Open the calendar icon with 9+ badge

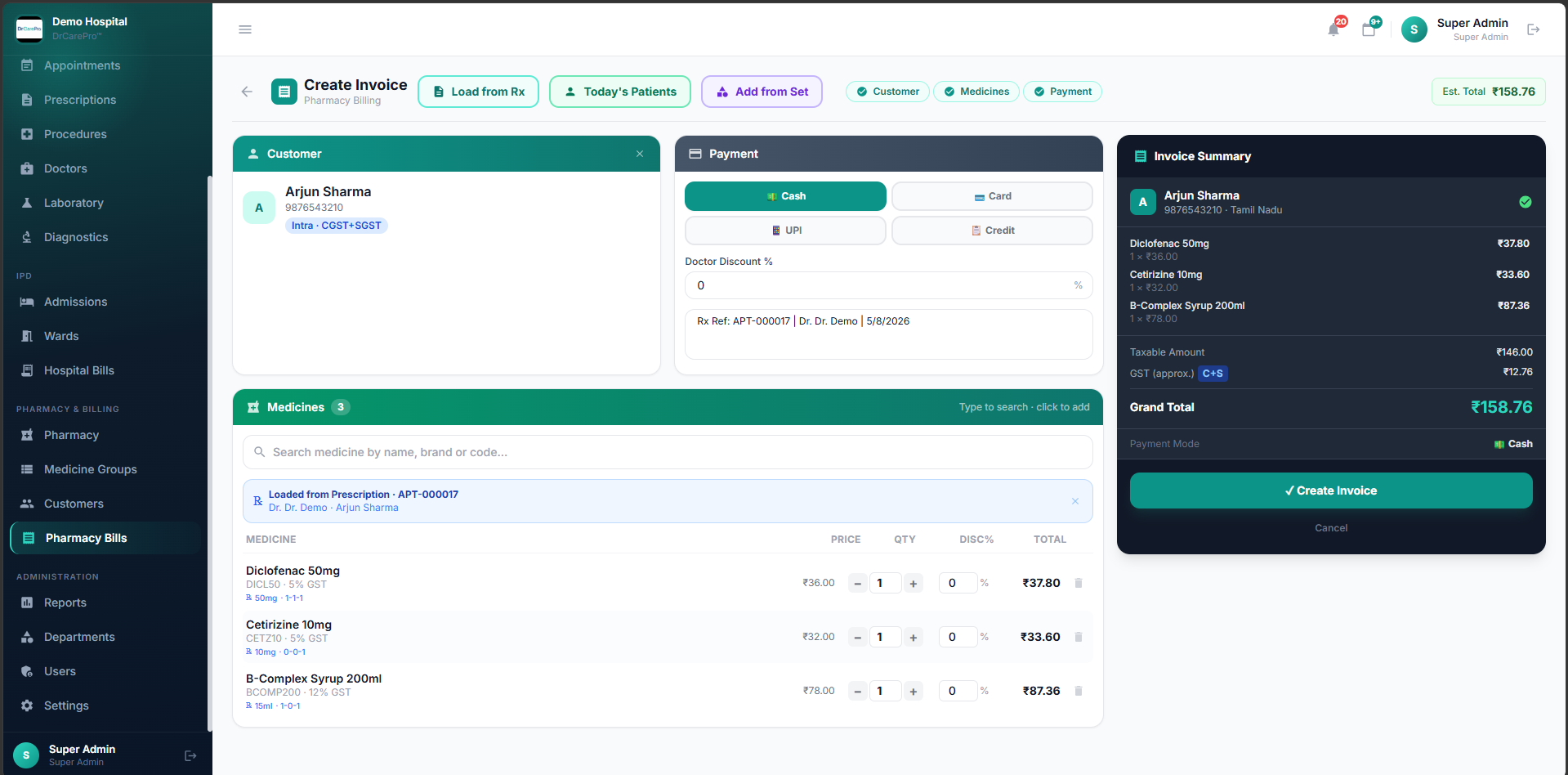click(x=1369, y=29)
